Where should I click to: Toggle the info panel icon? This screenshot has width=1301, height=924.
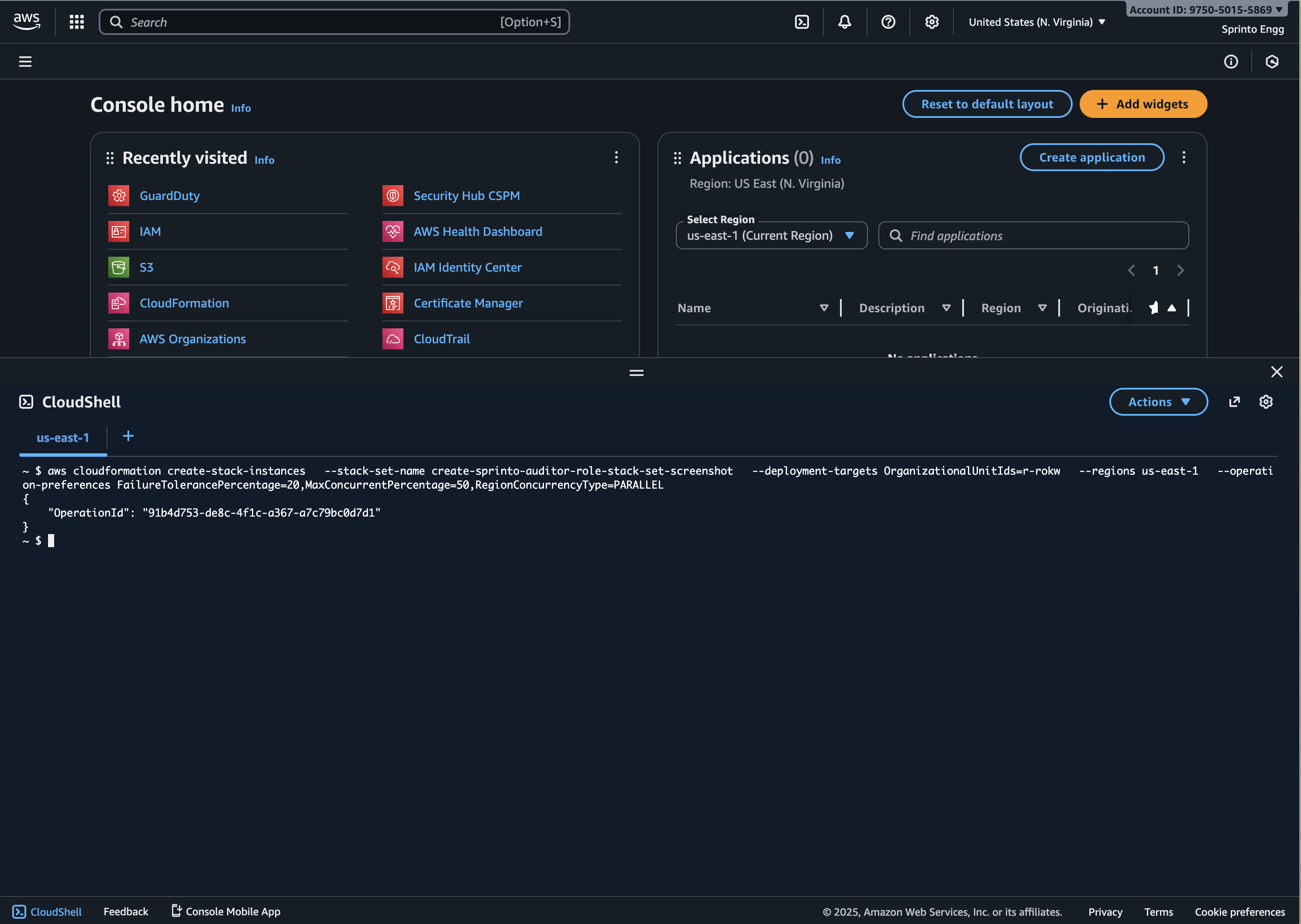(1230, 62)
